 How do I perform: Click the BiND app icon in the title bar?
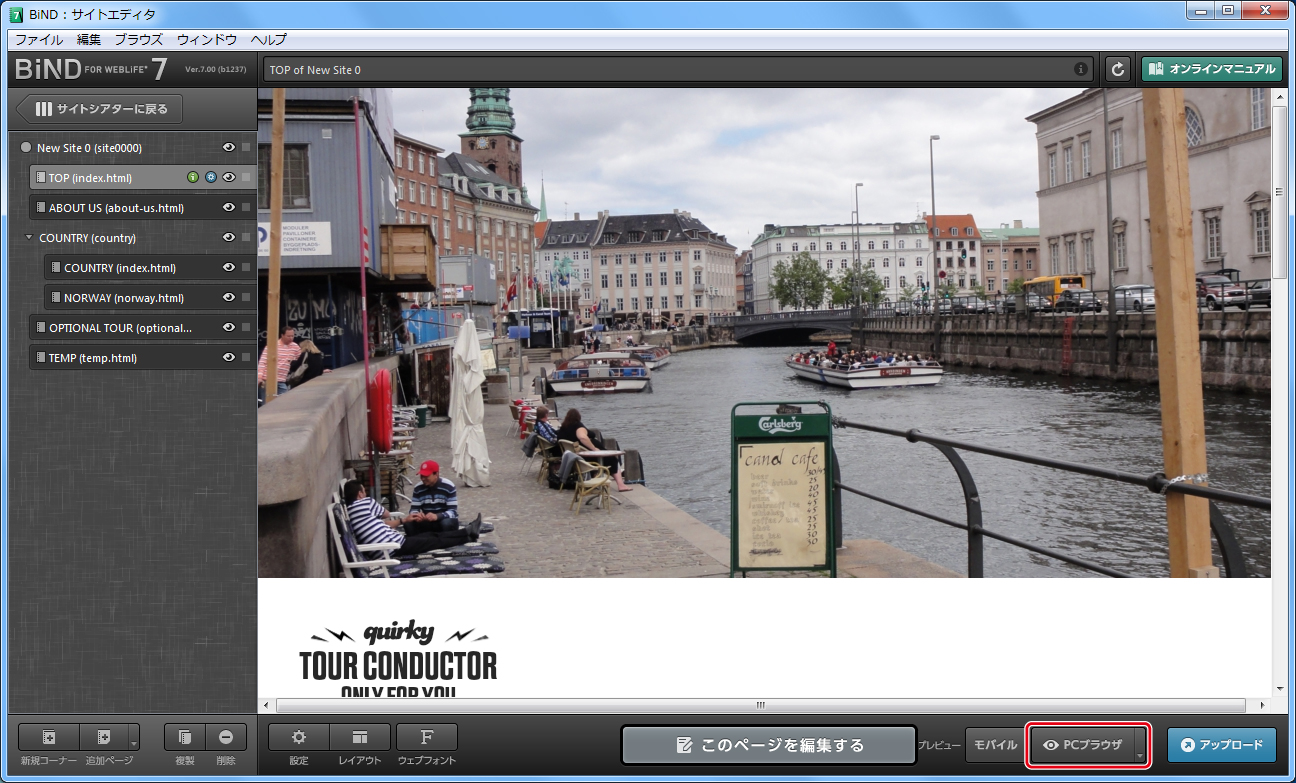[16, 14]
